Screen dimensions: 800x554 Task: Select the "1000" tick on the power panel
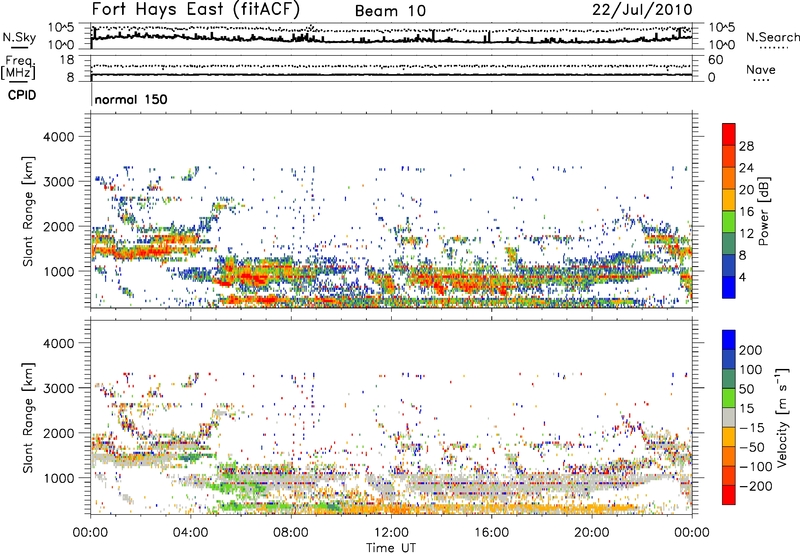click(59, 271)
